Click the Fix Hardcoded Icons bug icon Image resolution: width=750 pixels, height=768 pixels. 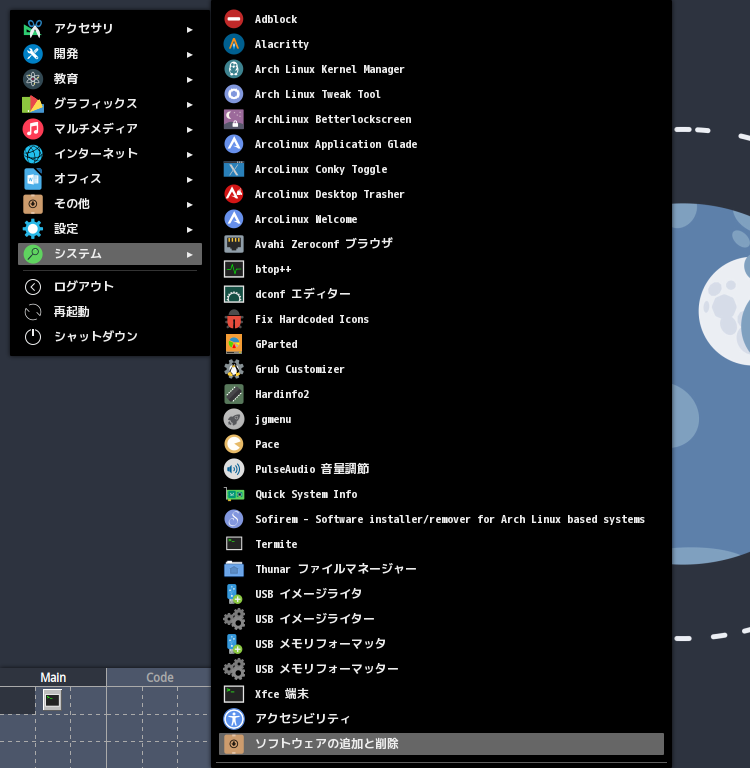(x=234, y=319)
